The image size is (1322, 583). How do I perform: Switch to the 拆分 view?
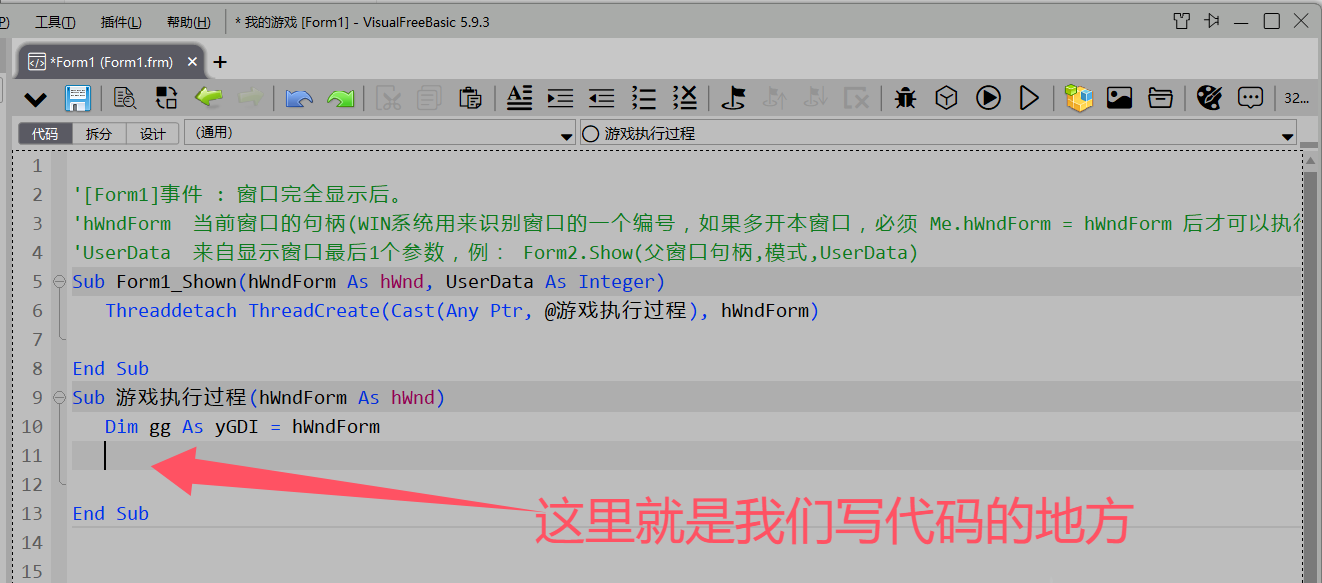coord(99,134)
